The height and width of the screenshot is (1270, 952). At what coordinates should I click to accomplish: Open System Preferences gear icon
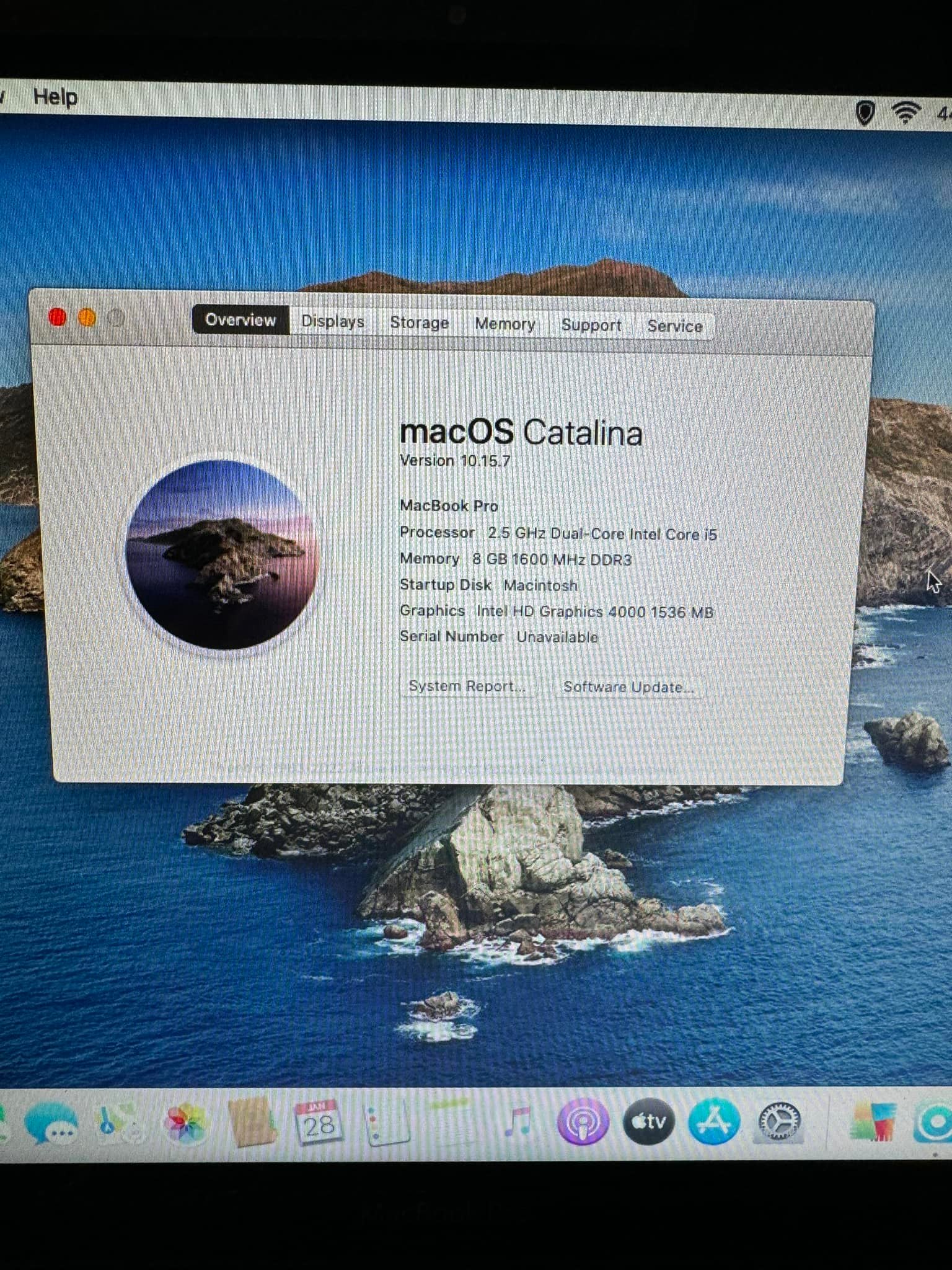[780, 1121]
